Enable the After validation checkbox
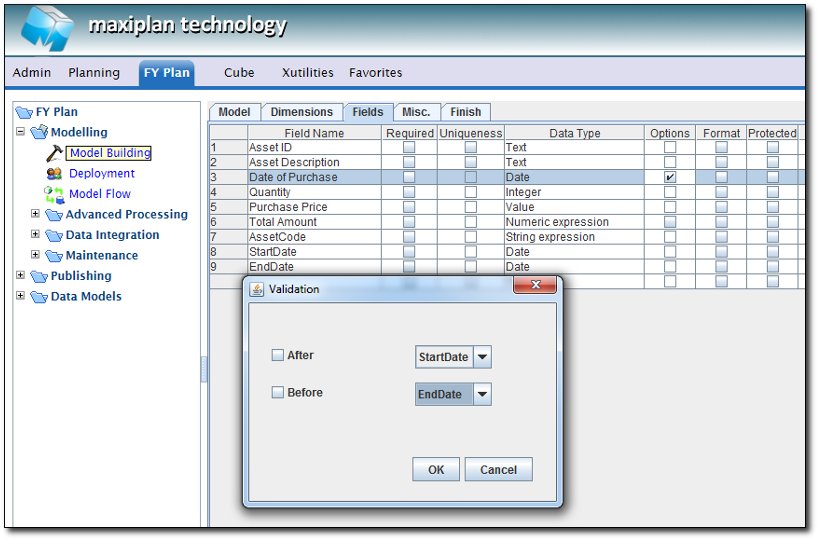Viewport: 818px width, 540px height. pyautogui.click(x=278, y=355)
